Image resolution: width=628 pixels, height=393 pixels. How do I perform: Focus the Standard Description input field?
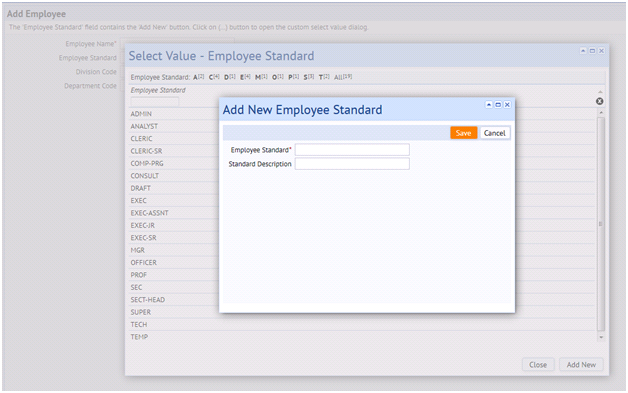tap(352, 164)
